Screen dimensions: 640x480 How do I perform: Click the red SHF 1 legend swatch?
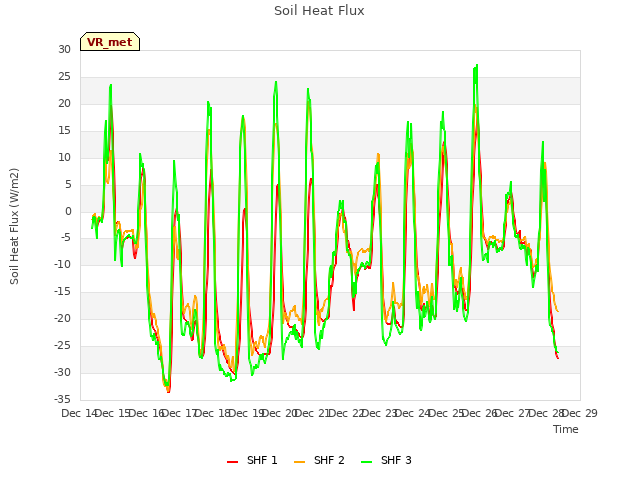(233, 461)
